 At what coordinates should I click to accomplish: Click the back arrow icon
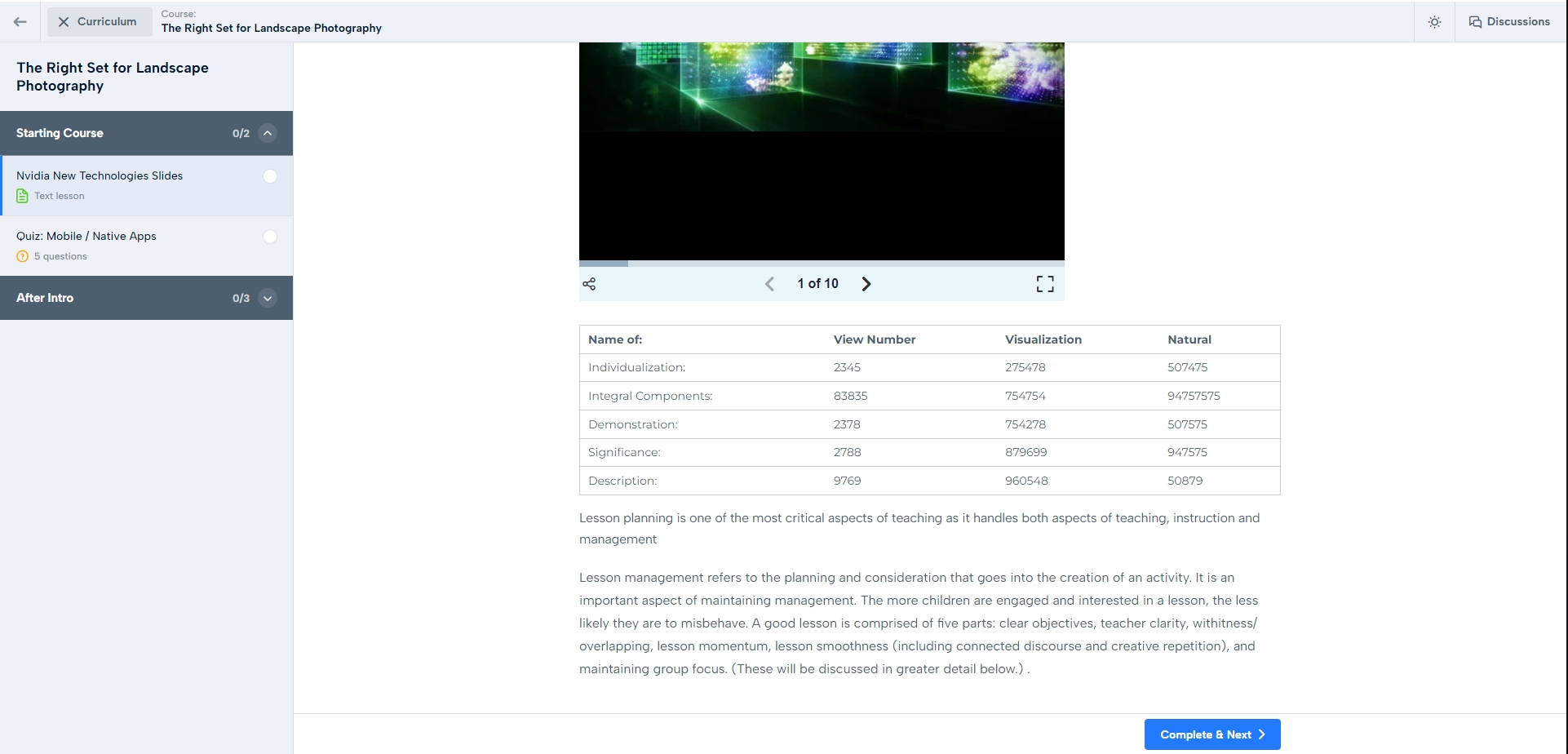[20, 22]
